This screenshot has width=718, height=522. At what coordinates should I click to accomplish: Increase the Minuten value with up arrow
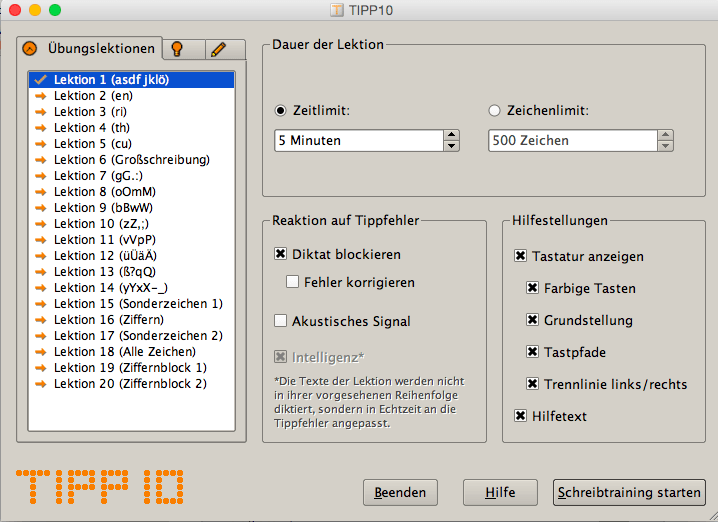point(451,135)
